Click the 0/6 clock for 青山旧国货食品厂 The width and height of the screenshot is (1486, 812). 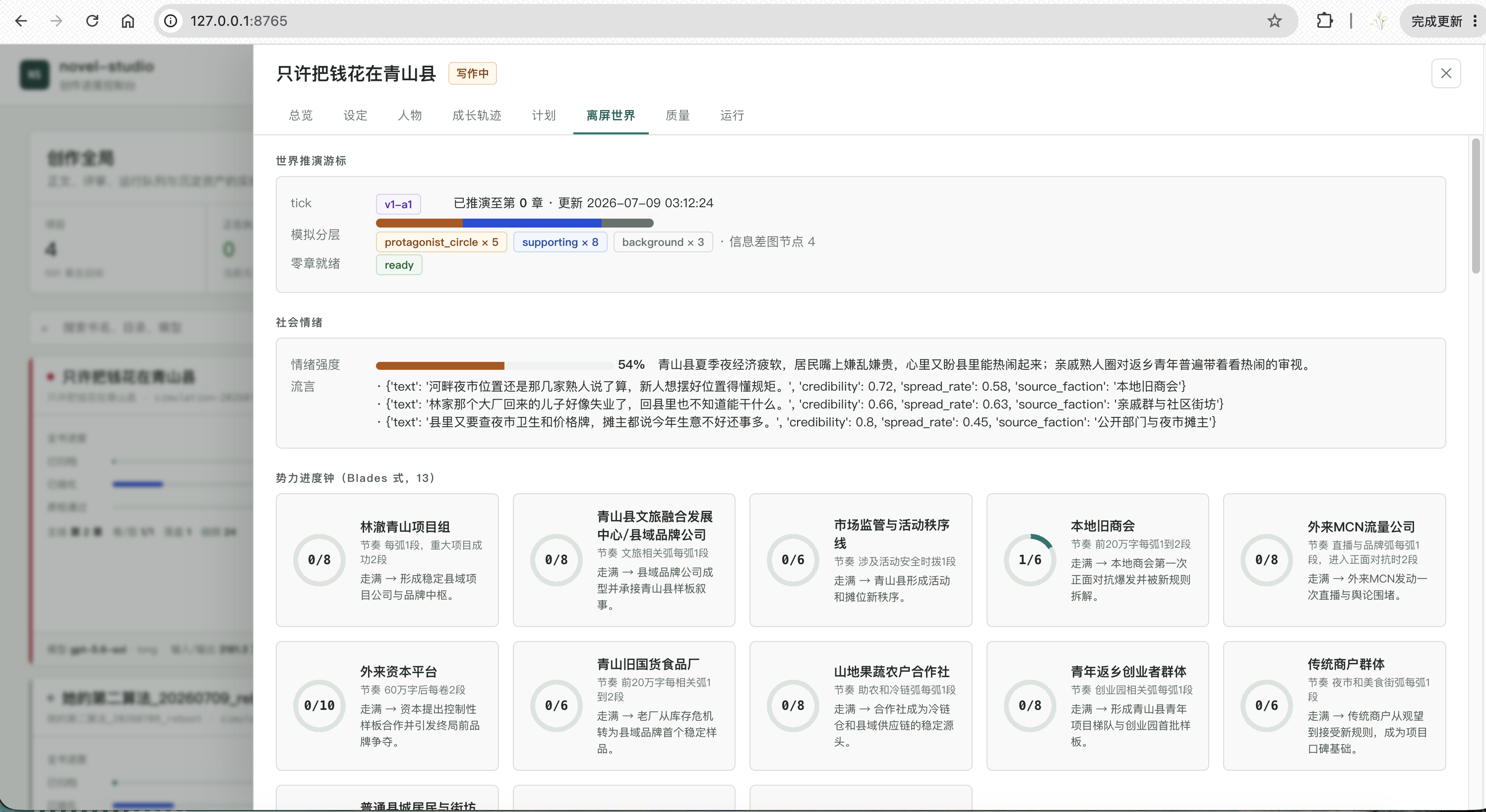556,705
